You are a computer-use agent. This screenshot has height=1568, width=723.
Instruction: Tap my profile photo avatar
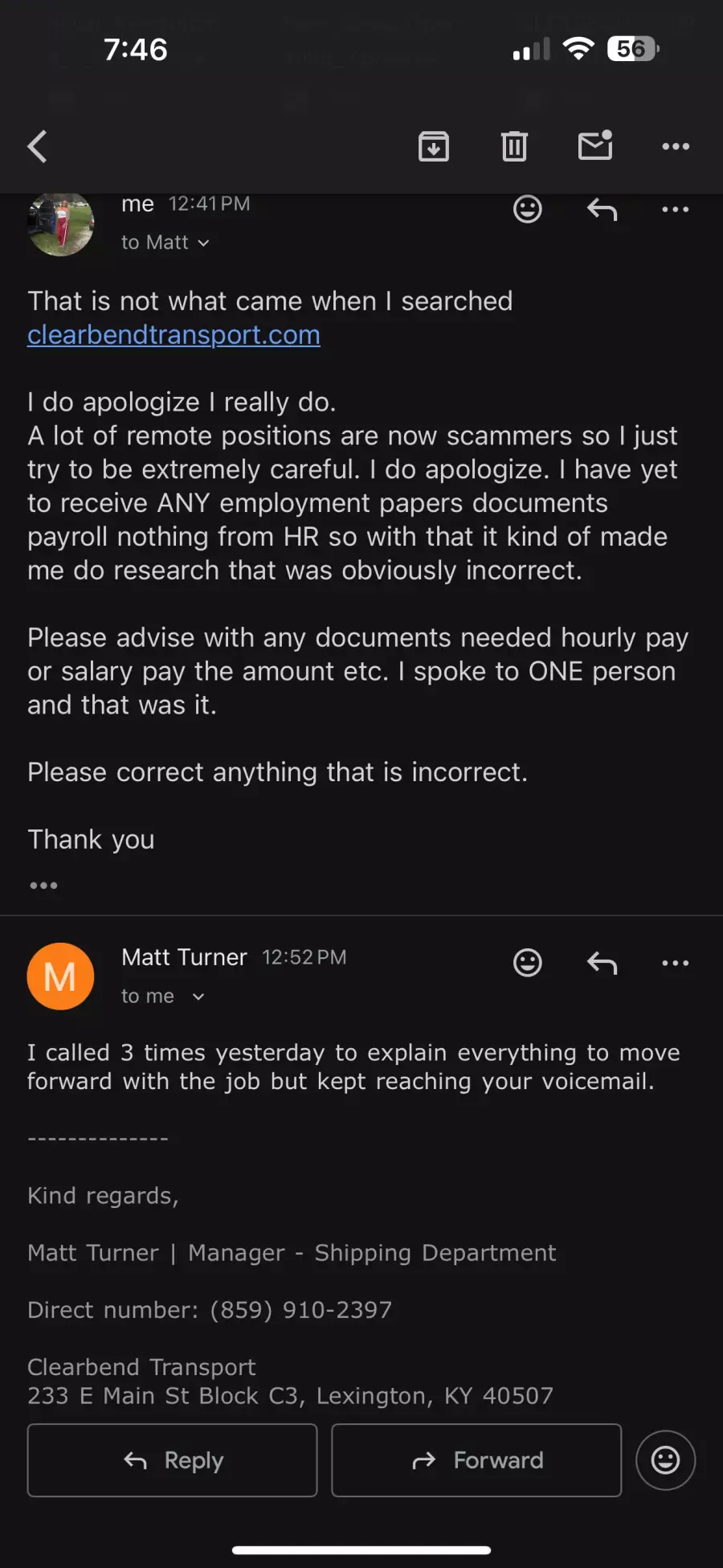point(60,225)
